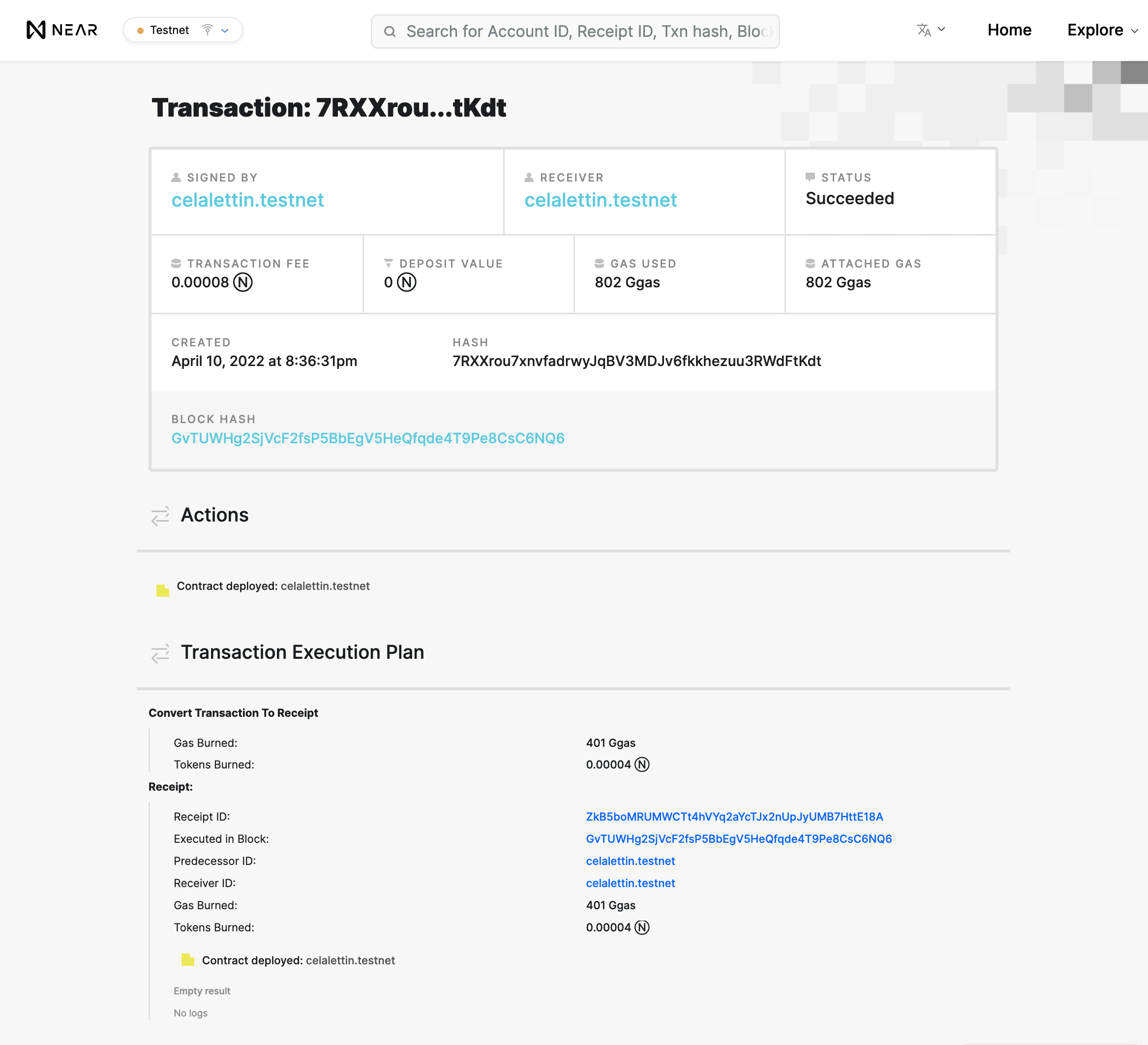1148x1045 pixels.
Task: Open the receiver celalettin.testnet account link
Action: pos(600,200)
